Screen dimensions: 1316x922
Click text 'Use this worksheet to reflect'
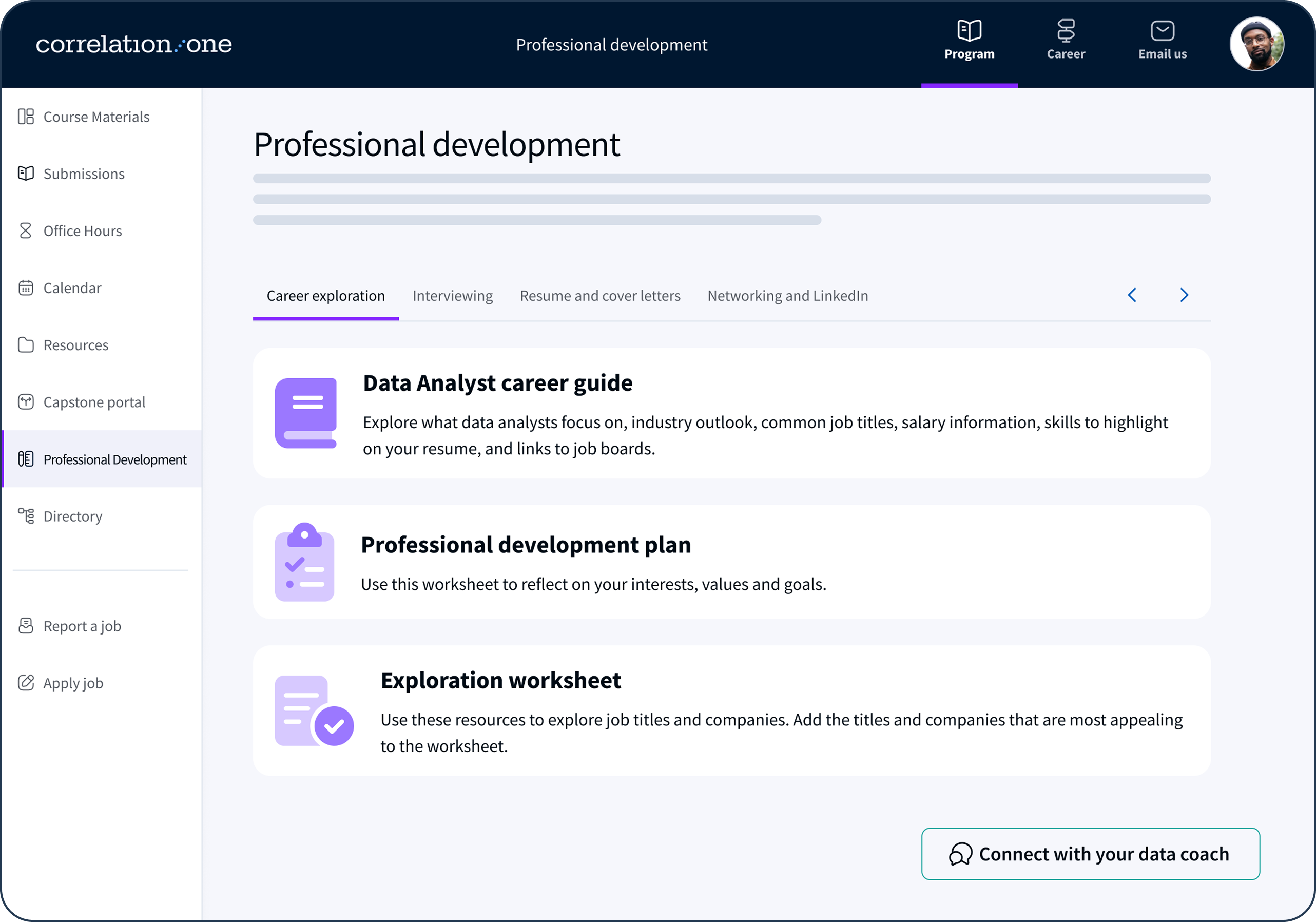click(593, 584)
